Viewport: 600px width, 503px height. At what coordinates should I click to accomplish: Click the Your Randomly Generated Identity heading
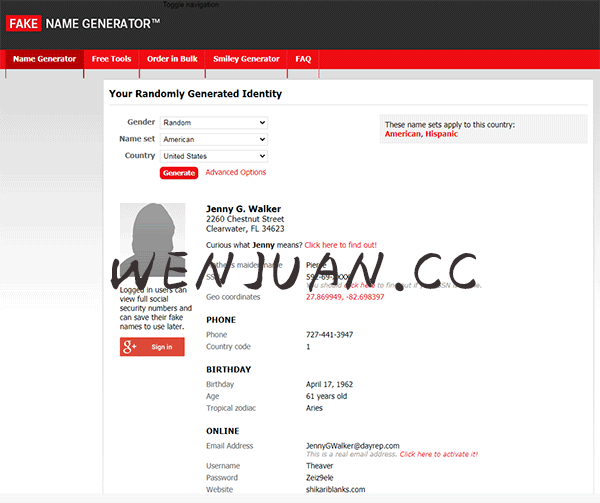196,94
